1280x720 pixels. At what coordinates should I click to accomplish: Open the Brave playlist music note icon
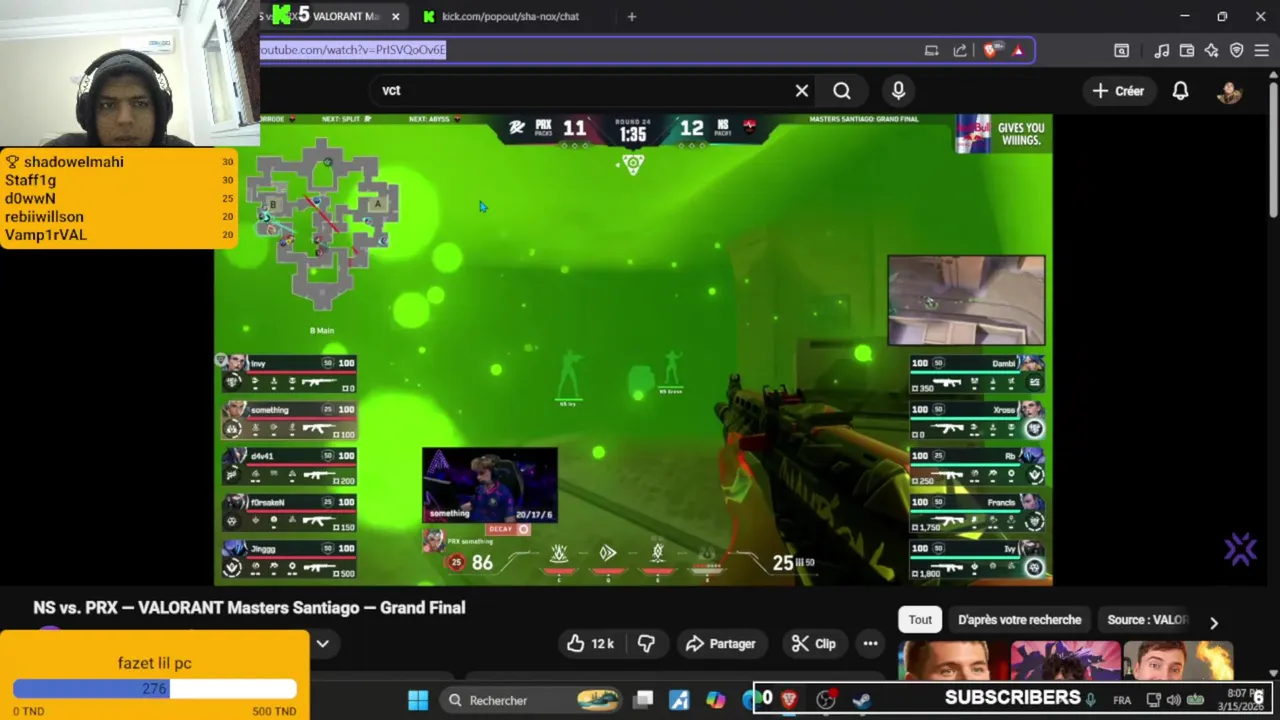[1161, 50]
